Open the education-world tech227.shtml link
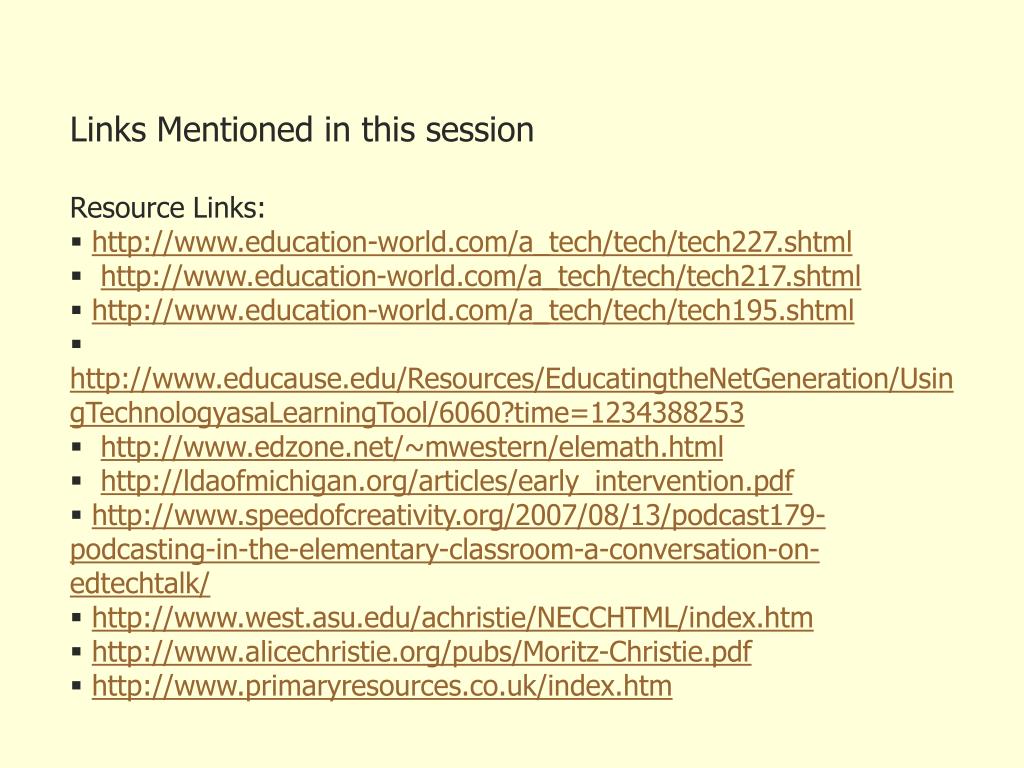Viewport: 1024px width, 768px height. 472,242
